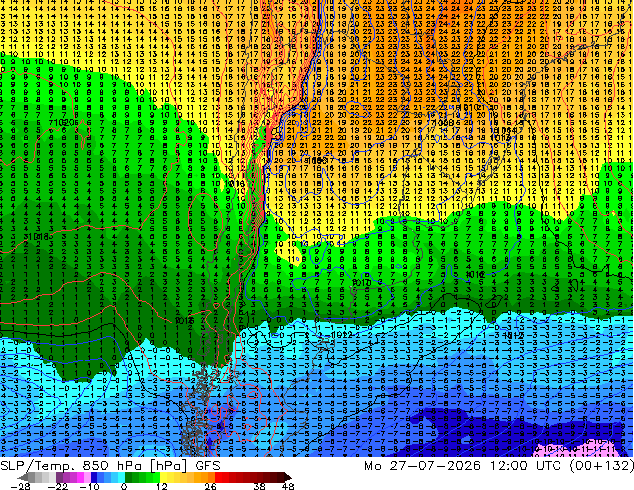Click the 'Mo 27-07-2026 12:00 UTC' timestamp
The width and height of the screenshot is (634, 490).
(463, 466)
